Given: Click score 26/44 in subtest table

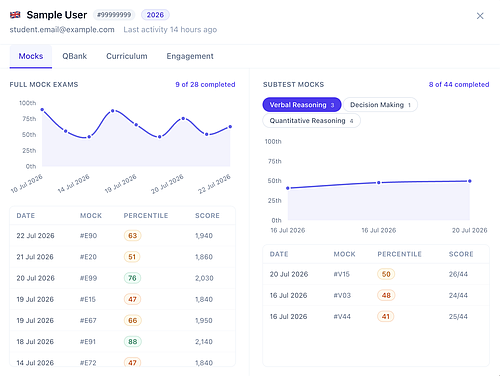Looking at the screenshot, I should [458, 274].
